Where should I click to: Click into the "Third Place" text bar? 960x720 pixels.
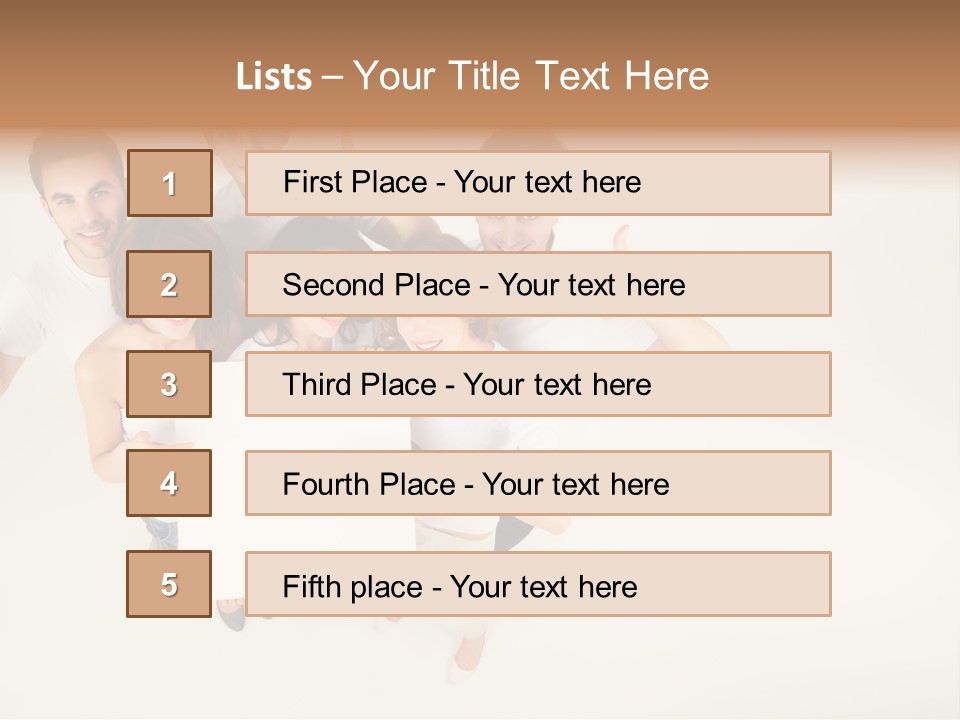[x=538, y=384]
